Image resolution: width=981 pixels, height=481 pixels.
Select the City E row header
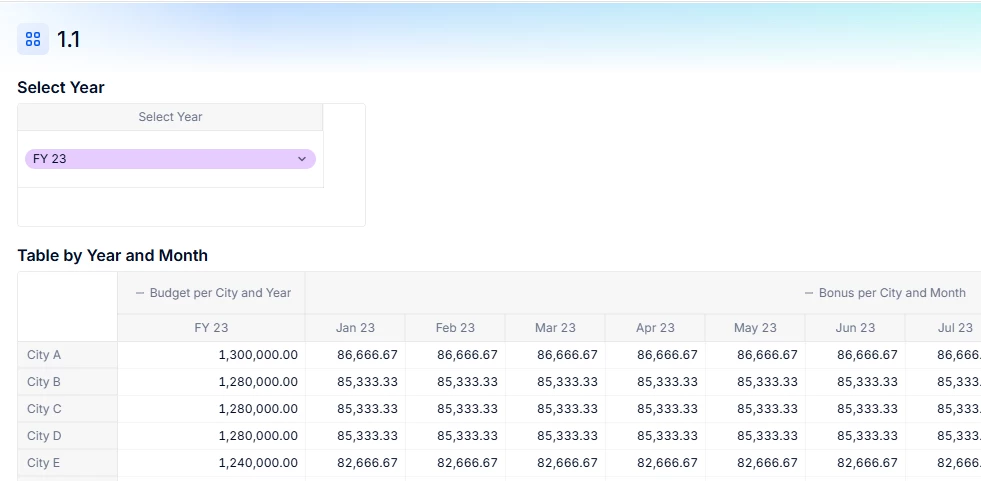pyautogui.click(x=44, y=463)
